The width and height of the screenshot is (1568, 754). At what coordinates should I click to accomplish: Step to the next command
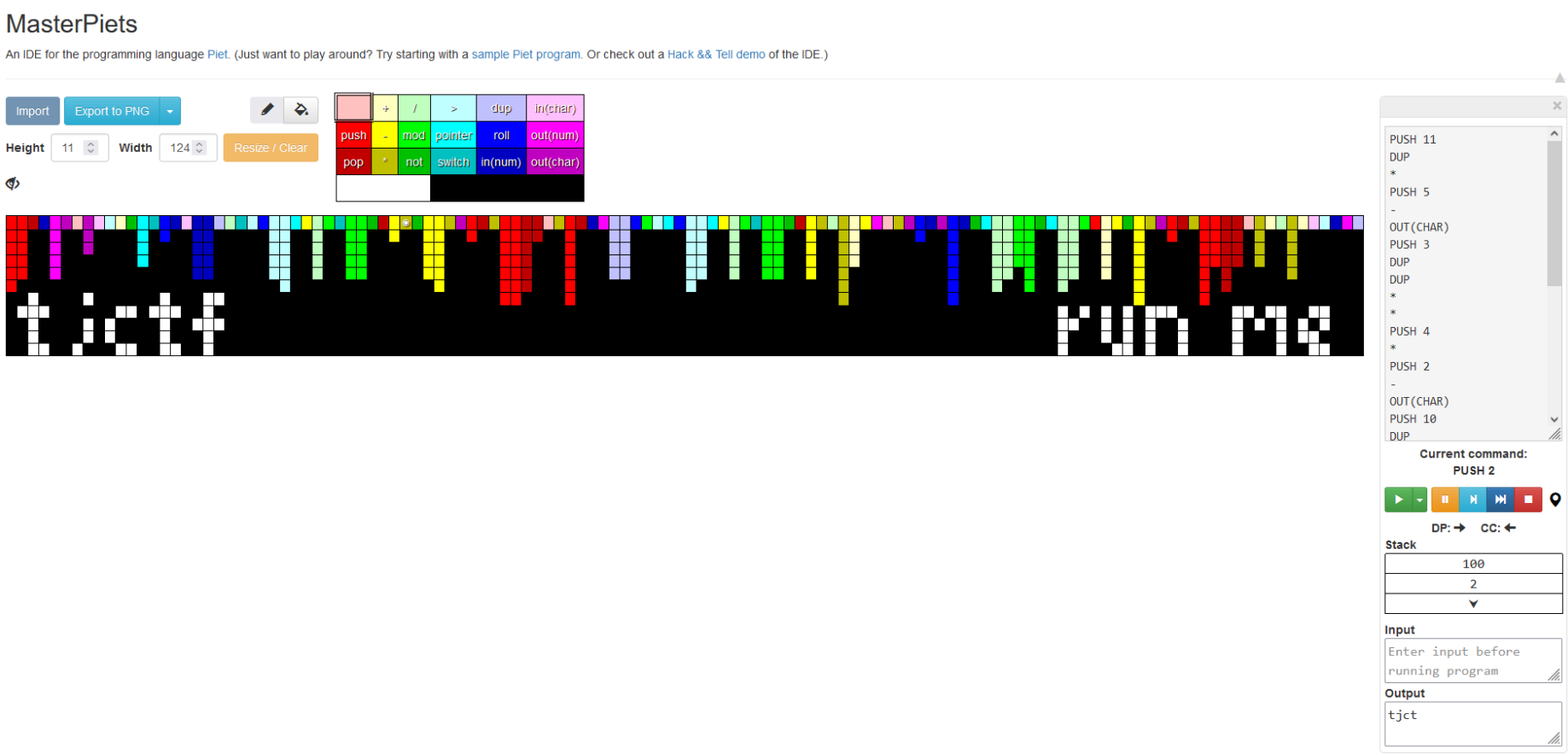[x=1472, y=500]
